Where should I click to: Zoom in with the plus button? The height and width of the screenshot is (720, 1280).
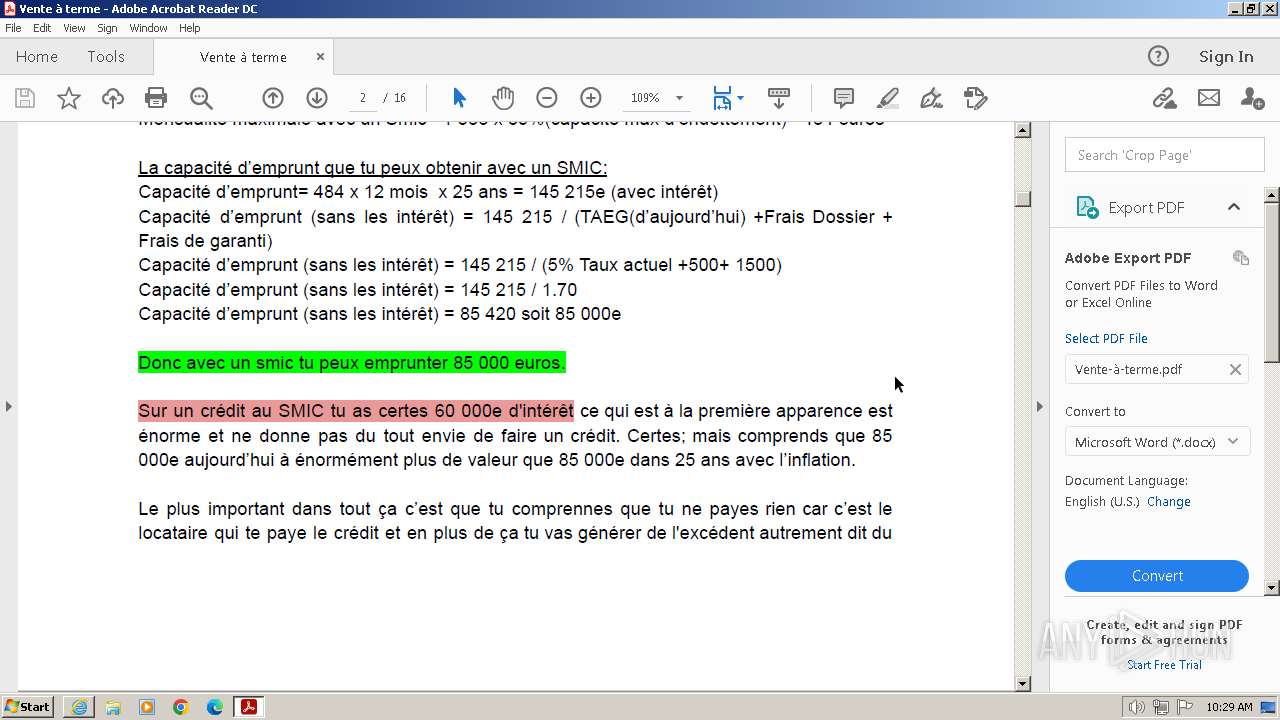591,98
